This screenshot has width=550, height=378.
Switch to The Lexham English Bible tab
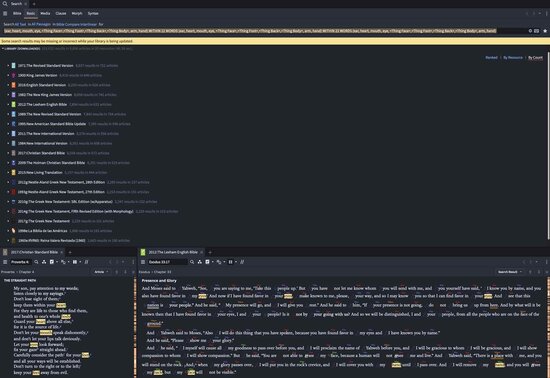(173, 252)
